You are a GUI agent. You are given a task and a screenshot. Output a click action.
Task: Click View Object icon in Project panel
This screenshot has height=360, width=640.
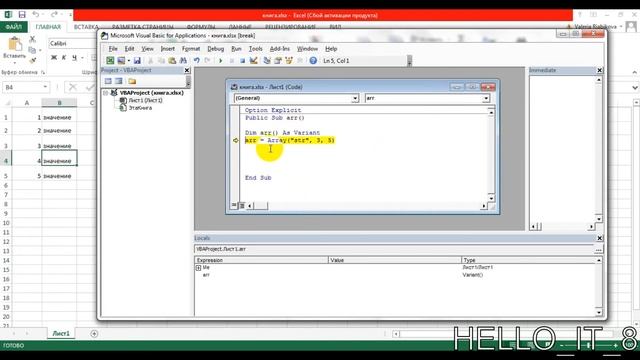[x=119, y=81]
